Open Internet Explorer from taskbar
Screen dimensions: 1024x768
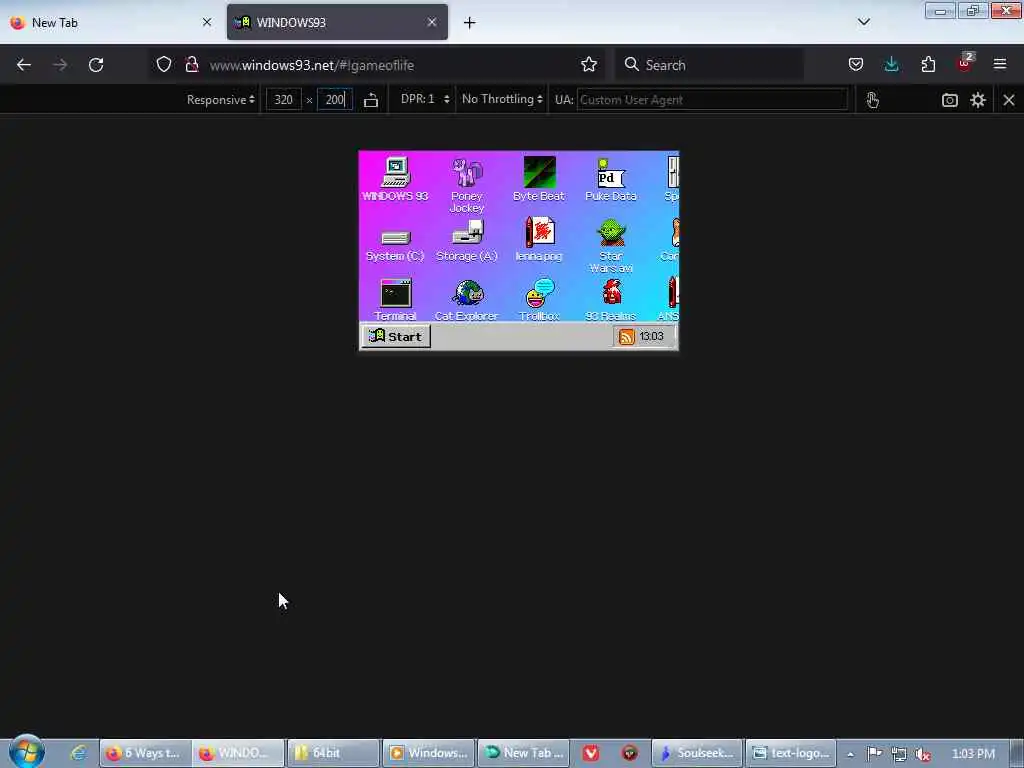click(78, 753)
